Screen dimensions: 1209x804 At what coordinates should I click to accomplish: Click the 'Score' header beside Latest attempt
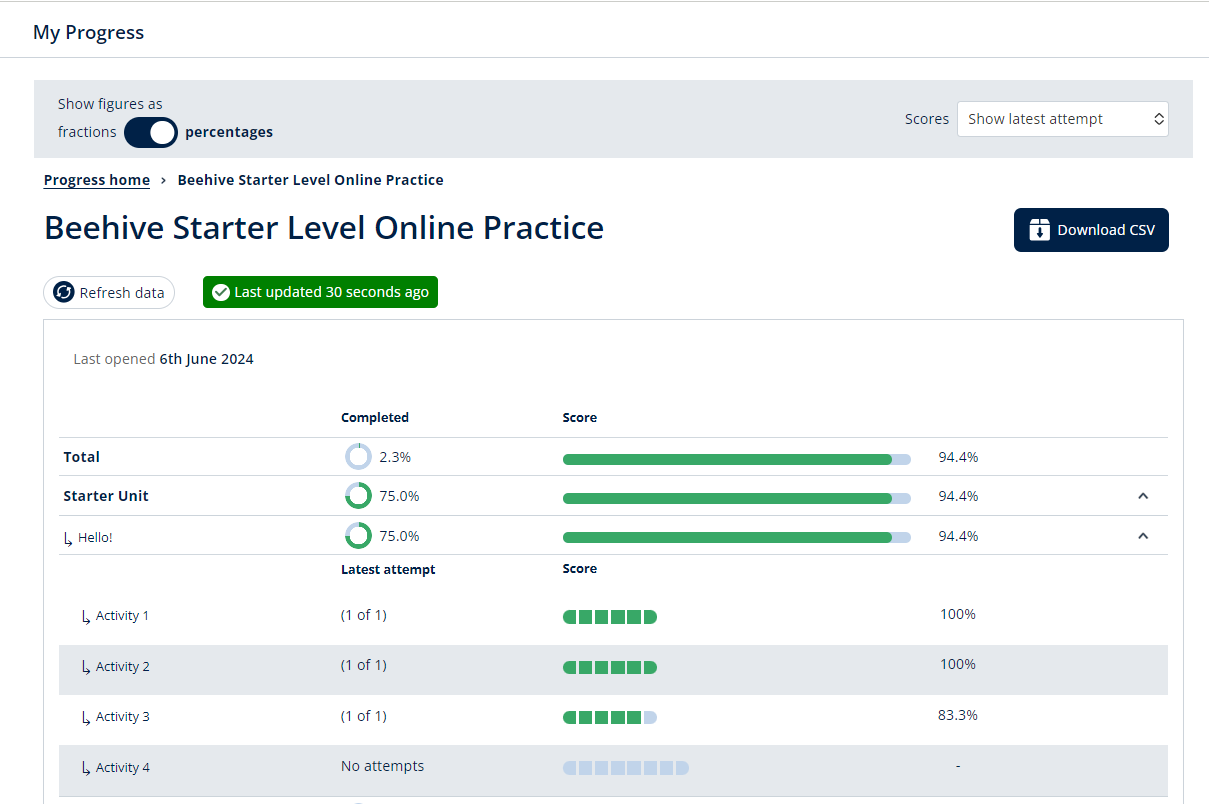pos(580,569)
